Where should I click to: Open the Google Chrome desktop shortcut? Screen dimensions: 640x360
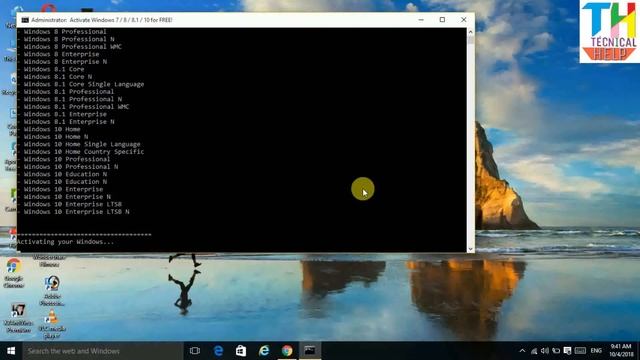(x=13, y=273)
